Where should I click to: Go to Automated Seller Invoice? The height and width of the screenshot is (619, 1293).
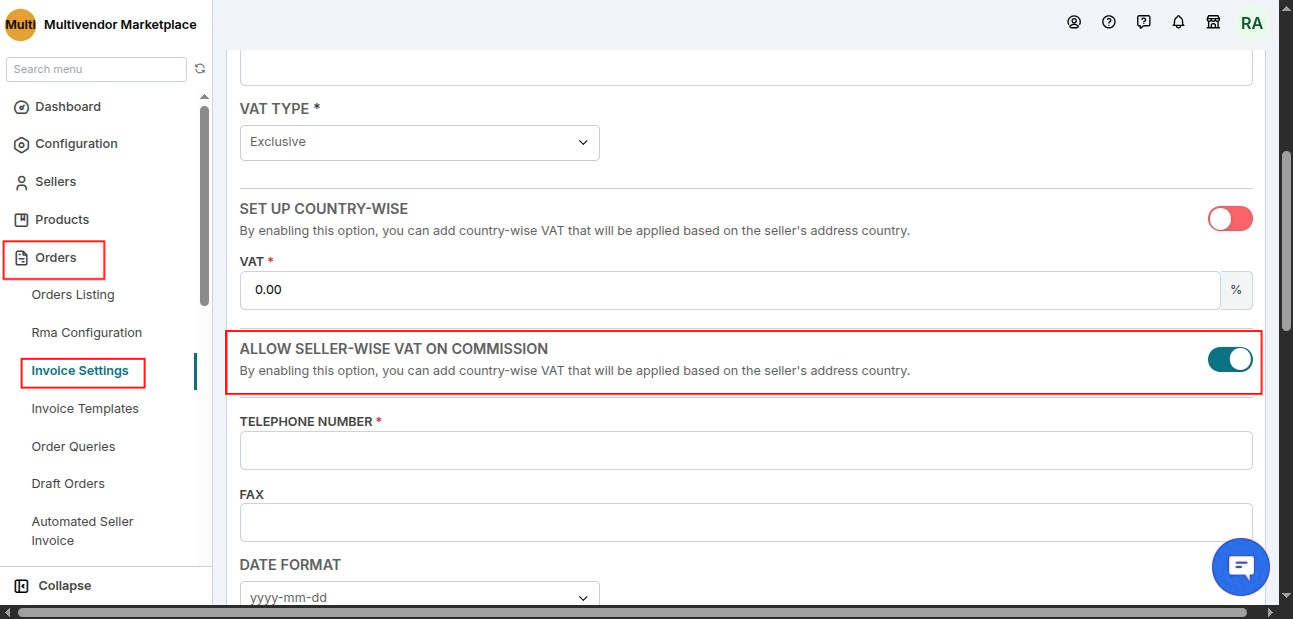pos(82,531)
